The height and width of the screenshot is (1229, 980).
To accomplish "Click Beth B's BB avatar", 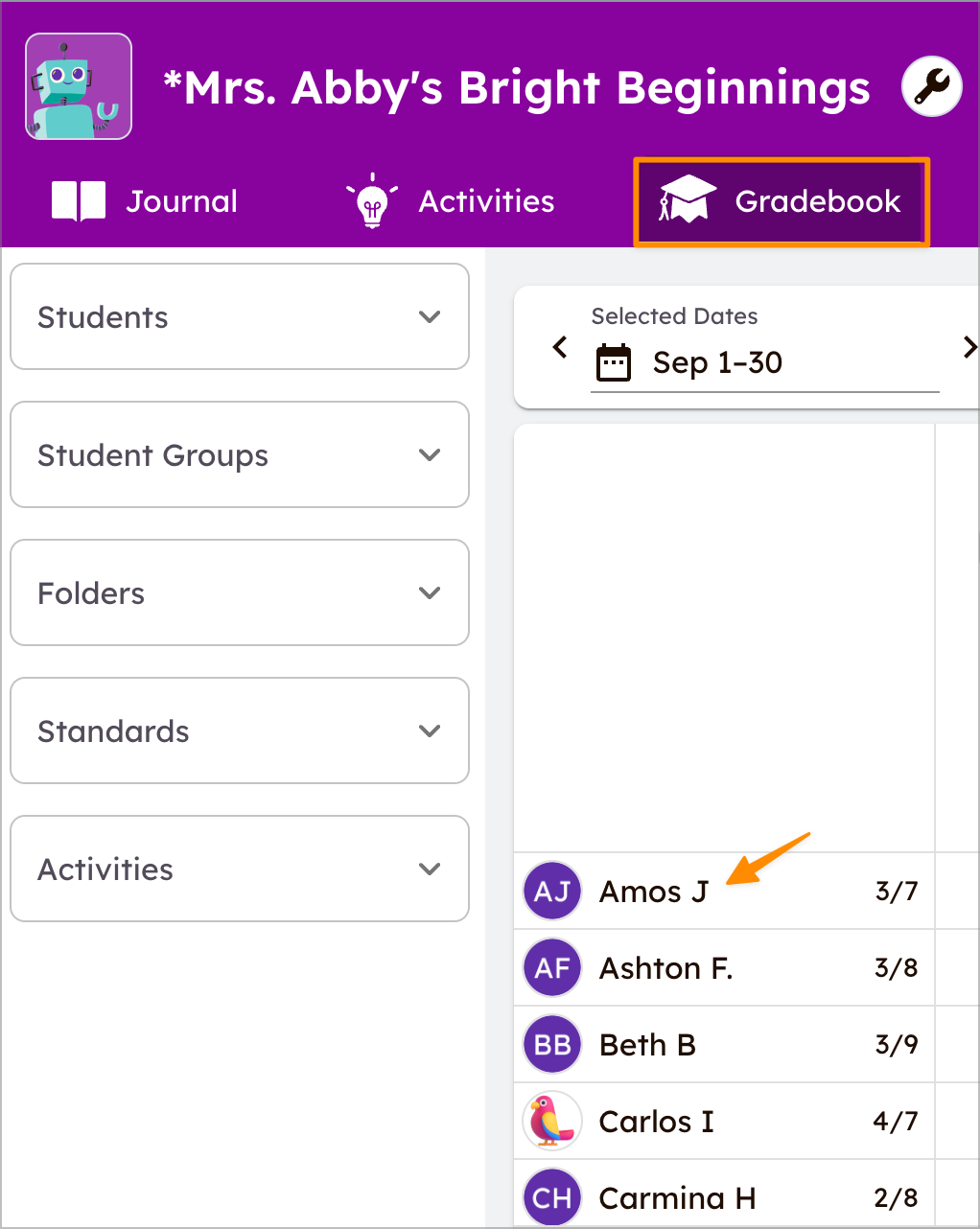I will (x=552, y=1045).
